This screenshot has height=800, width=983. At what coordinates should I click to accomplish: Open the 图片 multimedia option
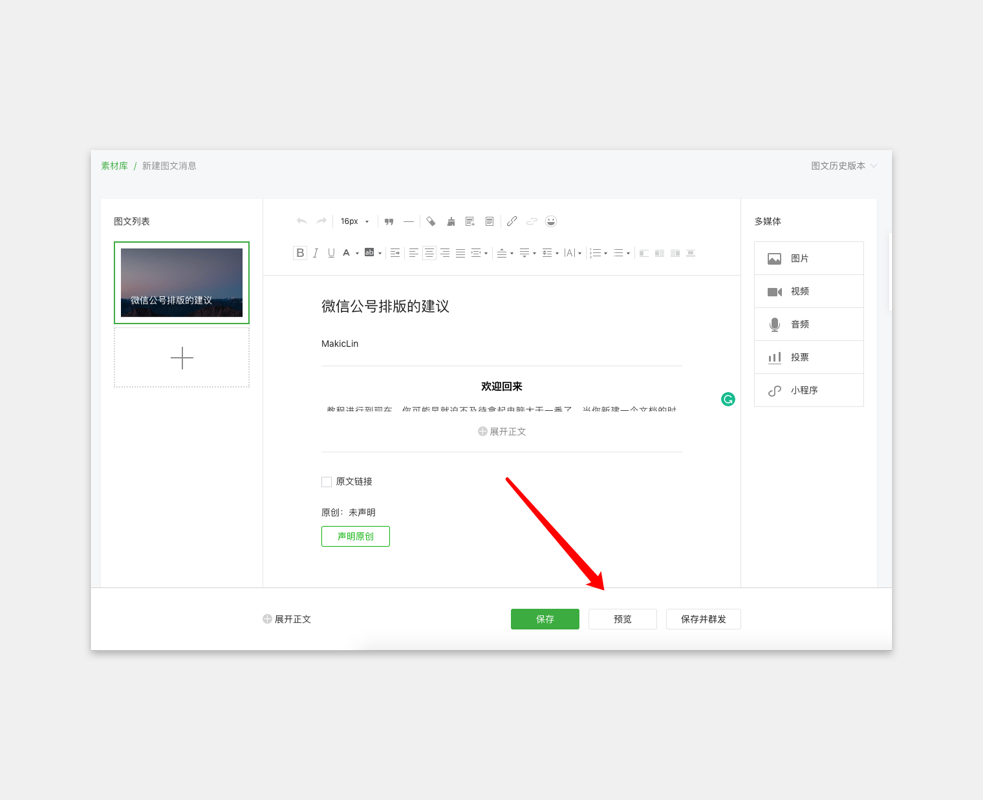tap(808, 258)
